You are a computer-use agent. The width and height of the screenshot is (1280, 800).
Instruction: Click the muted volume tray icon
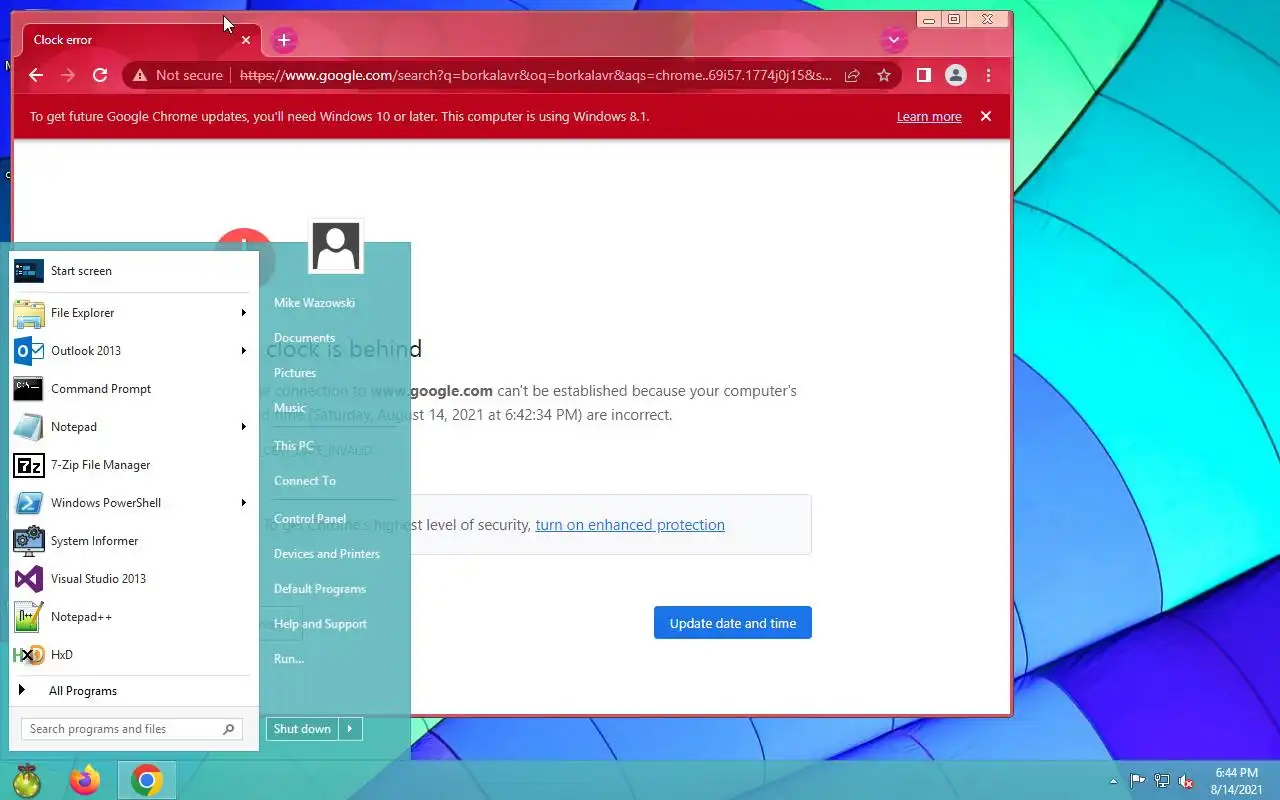pyautogui.click(x=1186, y=781)
